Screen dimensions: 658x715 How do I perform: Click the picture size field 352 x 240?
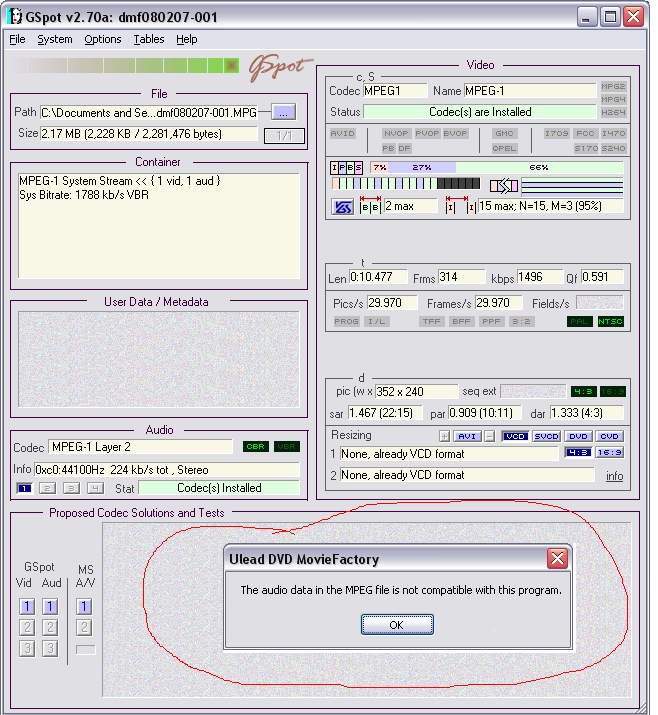(416, 392)
